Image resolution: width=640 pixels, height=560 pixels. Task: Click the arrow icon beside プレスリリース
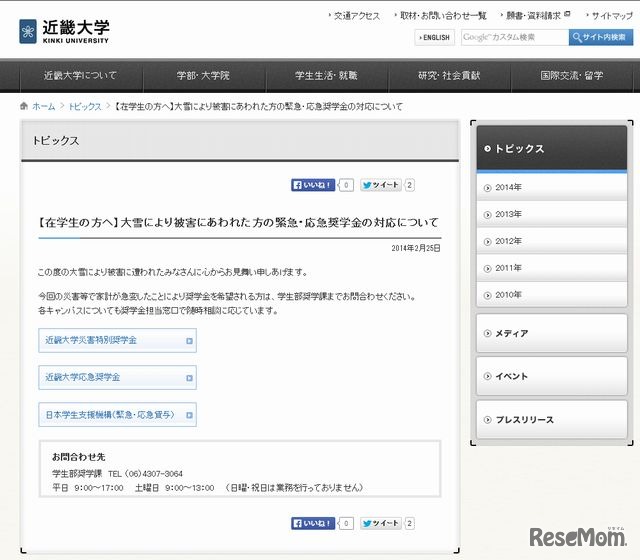coord(487,420)
